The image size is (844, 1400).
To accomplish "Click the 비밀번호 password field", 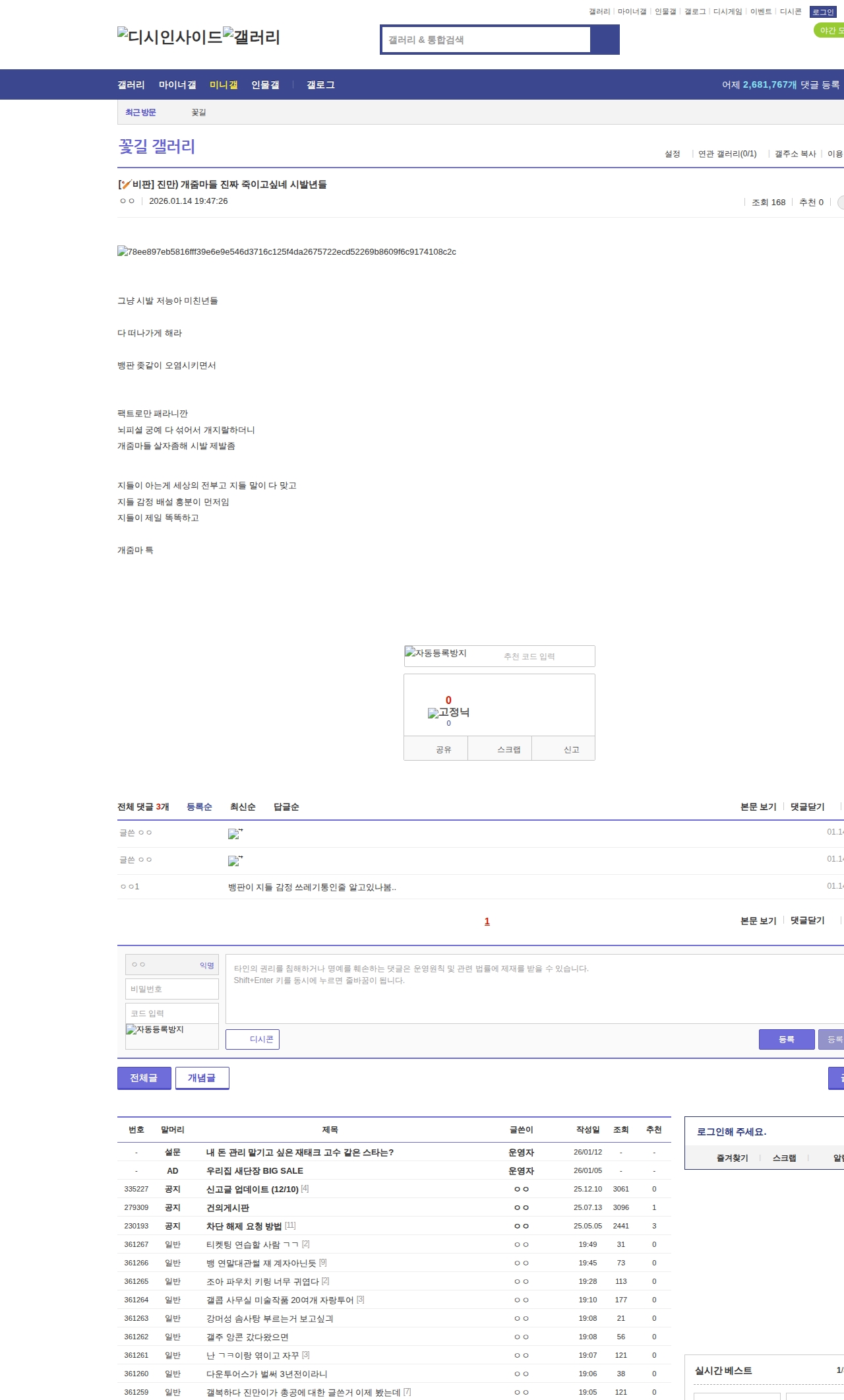I will tap(171, 989).
